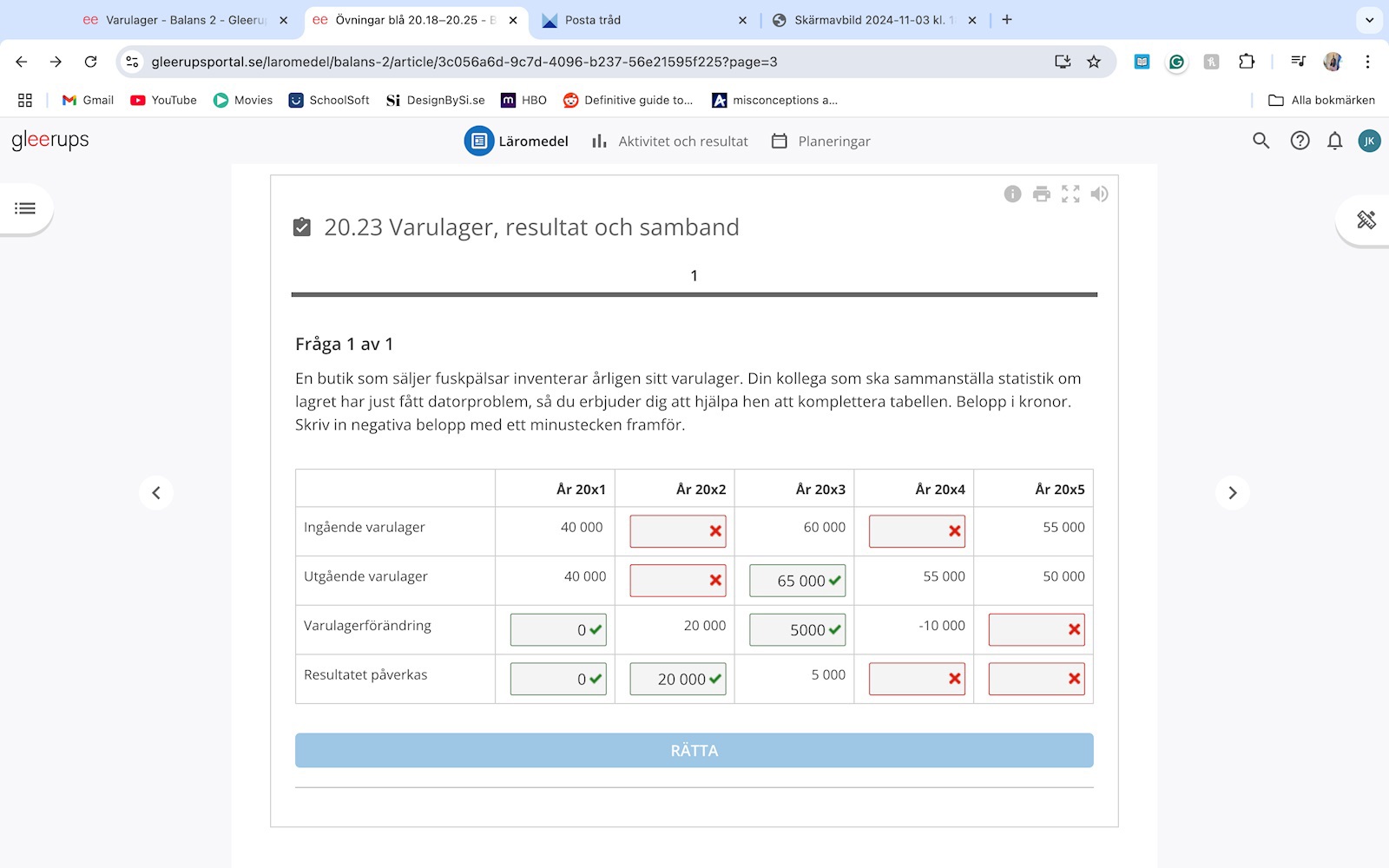Go back to the previous page arrow
Viewport: 1389px width, 868px height.
pos(156,493)
